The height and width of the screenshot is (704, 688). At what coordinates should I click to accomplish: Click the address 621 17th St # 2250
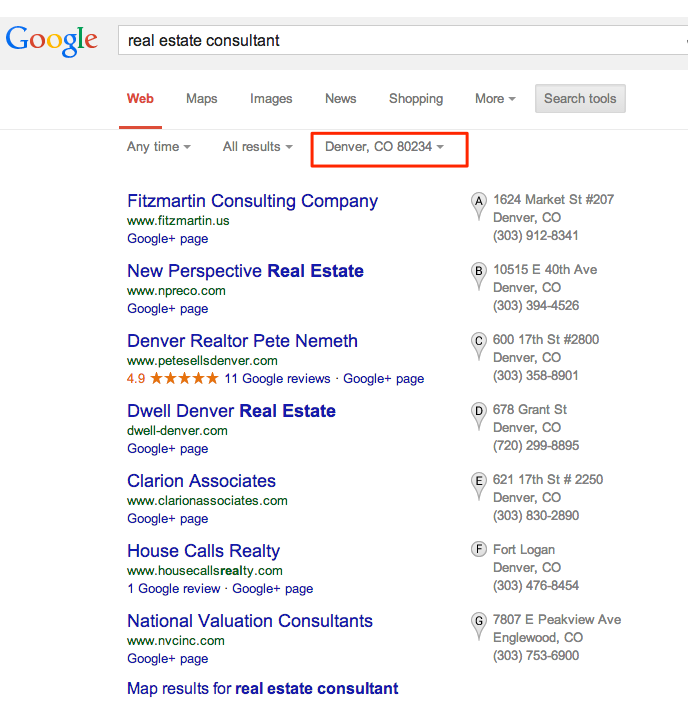click(548, 480)
